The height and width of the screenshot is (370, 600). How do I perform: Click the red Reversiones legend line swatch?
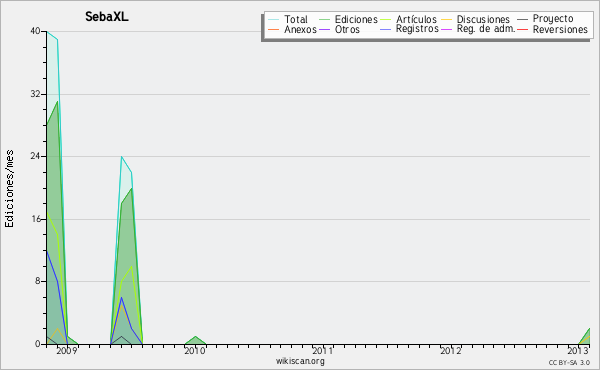coord(523,29)
